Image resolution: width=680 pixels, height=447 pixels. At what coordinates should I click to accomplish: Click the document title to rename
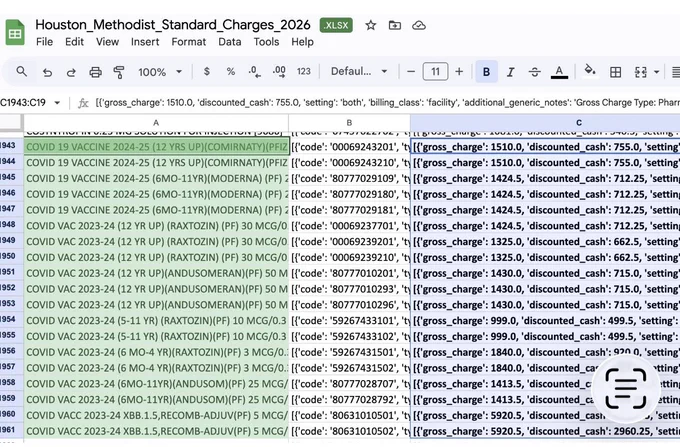click(173, 25)
